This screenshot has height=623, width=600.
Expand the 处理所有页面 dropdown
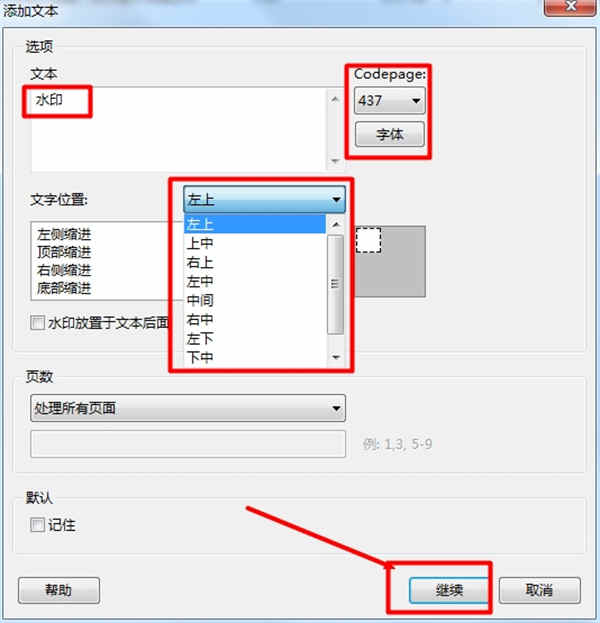188,408
